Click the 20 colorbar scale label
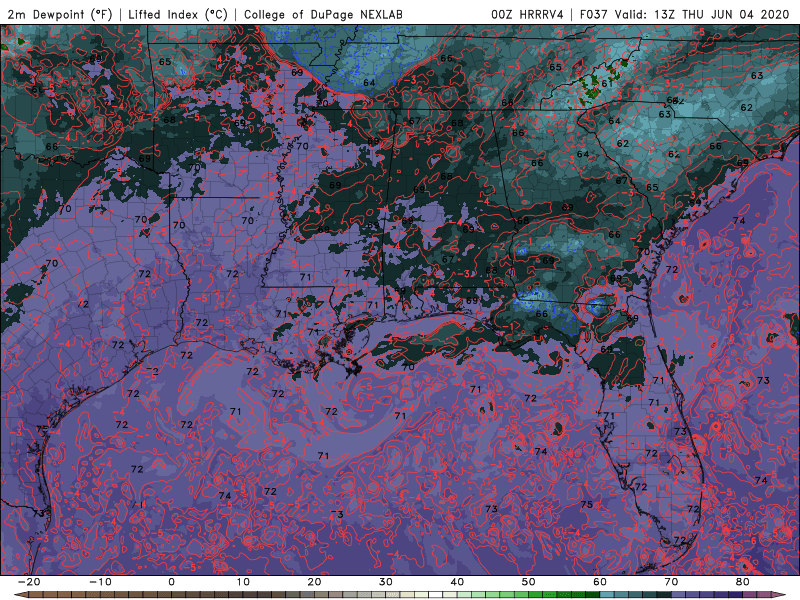This screenshot has height=600, width=800. click(x=314, y=582)
